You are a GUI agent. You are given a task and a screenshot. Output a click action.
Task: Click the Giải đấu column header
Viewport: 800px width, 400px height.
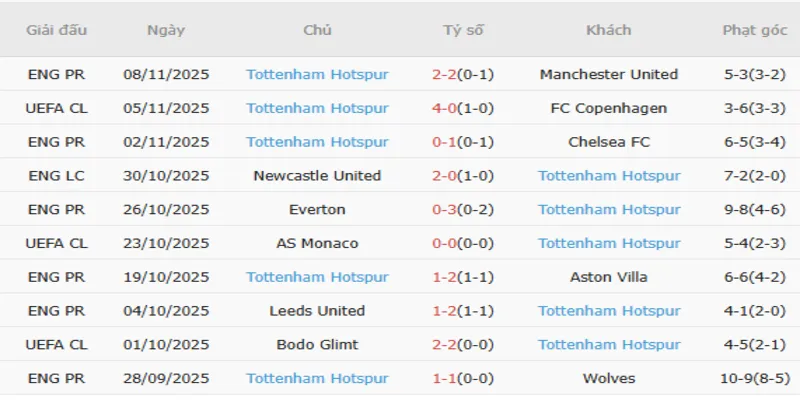pyautogui.click(x=57, y=30)
